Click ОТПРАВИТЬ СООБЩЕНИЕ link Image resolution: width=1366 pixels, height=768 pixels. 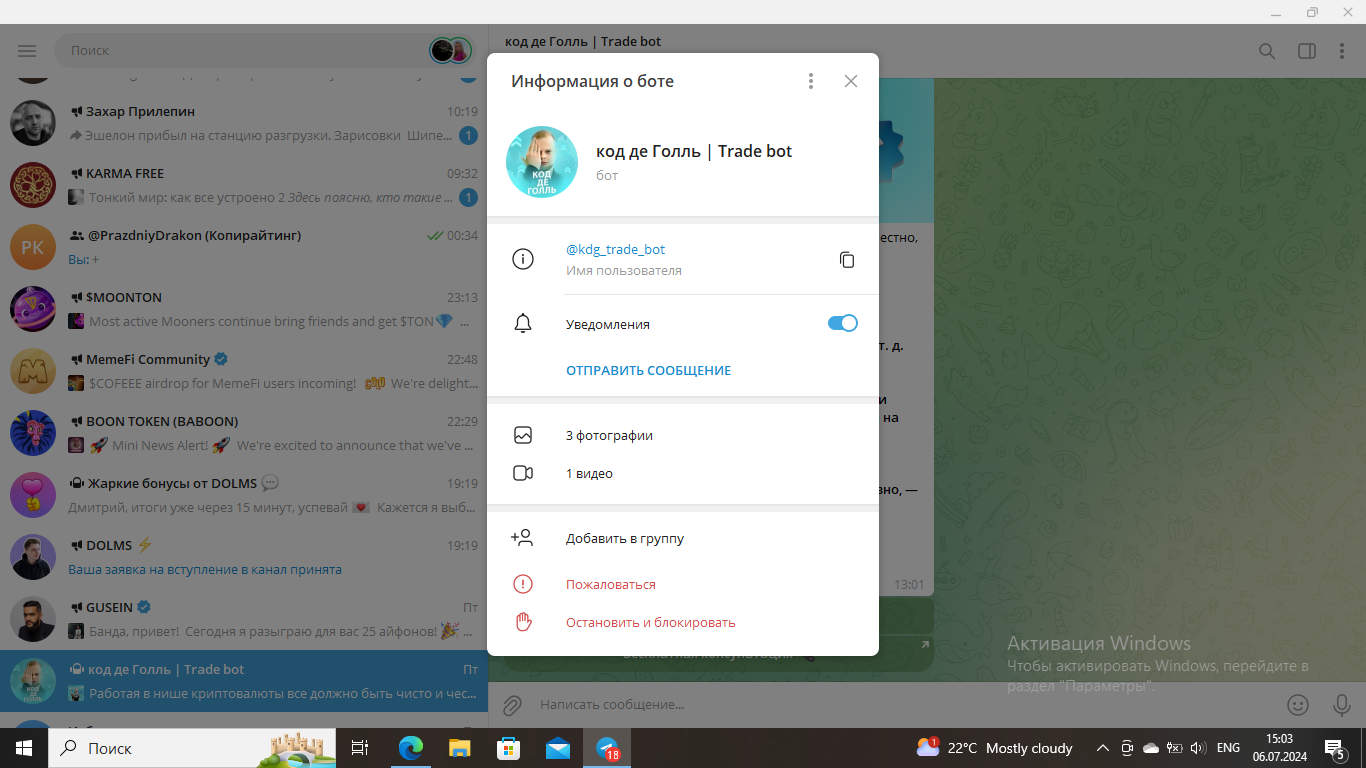point(648,370)
